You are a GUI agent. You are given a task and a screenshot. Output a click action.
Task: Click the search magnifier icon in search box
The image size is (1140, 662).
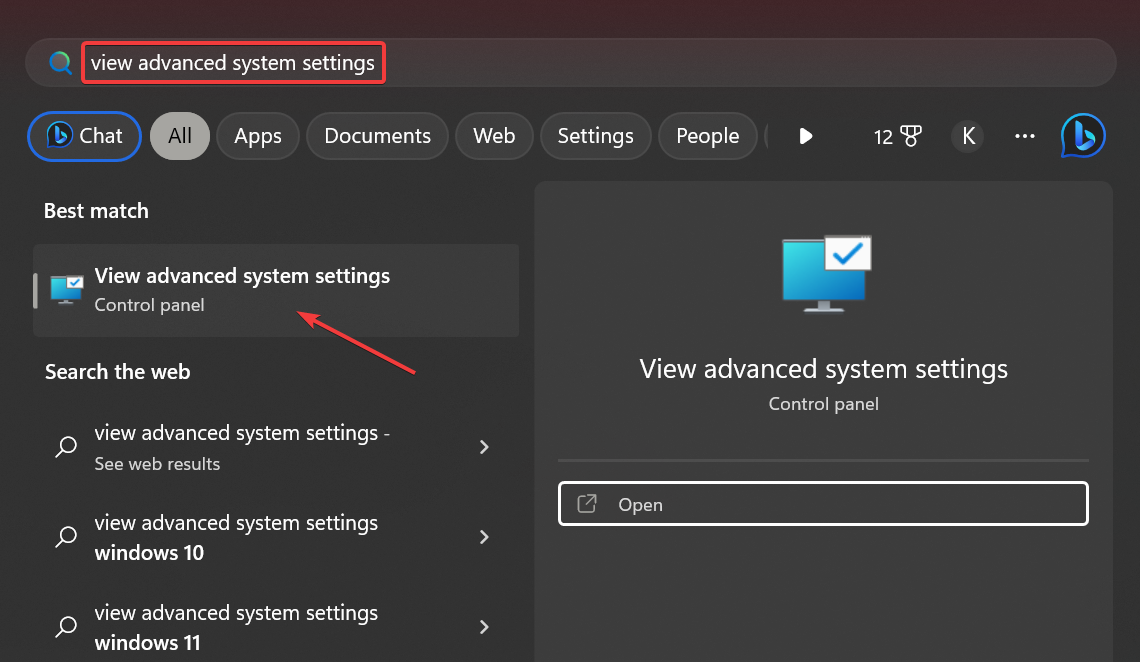click(x=61, y=63)
